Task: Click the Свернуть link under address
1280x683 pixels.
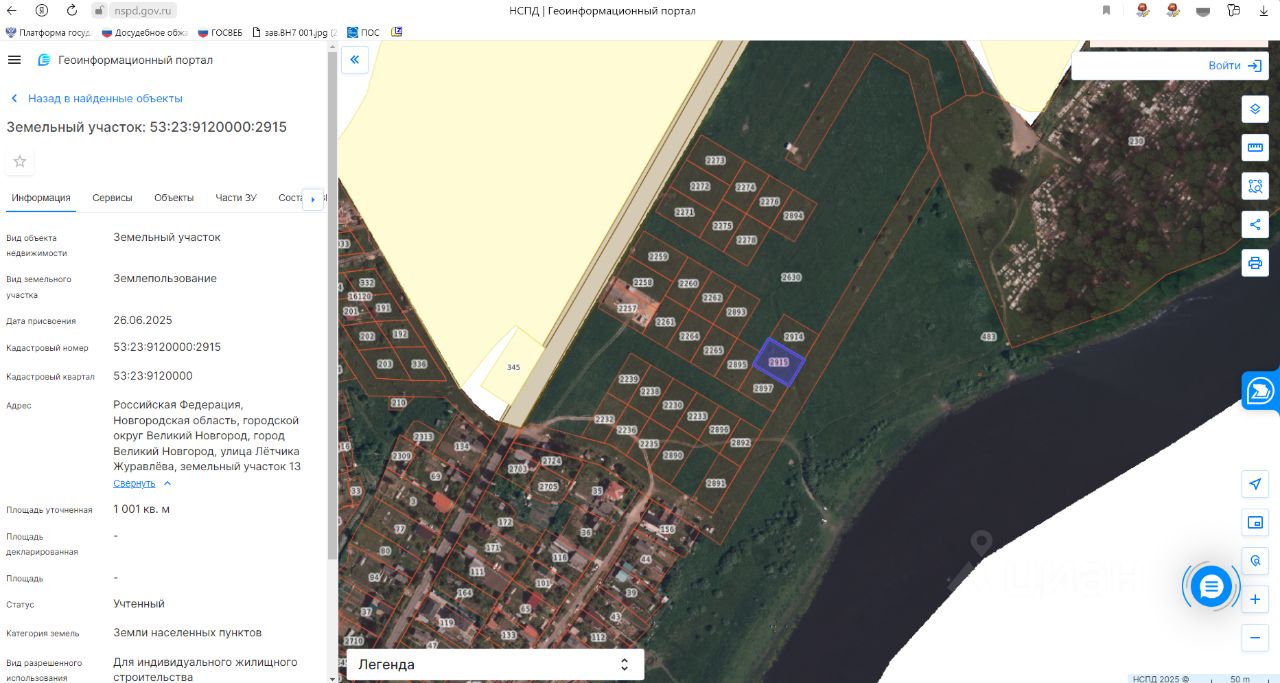Action: 134,483
